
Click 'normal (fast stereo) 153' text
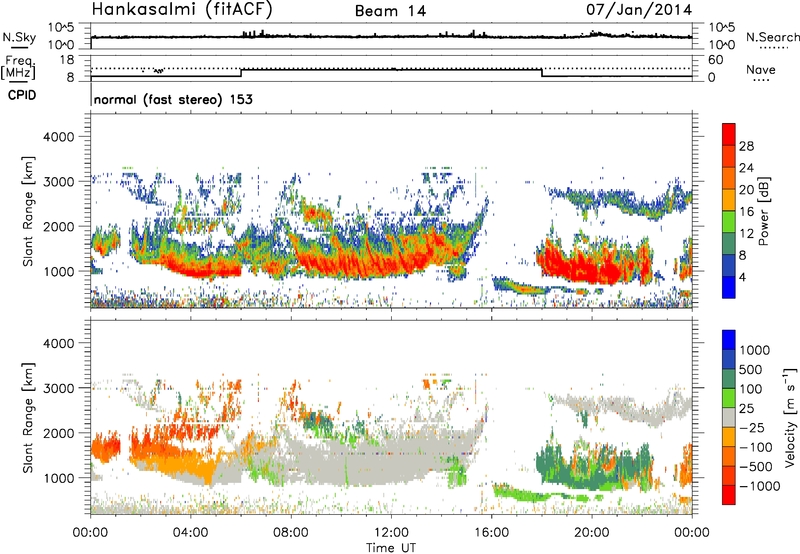coord(173,99)
